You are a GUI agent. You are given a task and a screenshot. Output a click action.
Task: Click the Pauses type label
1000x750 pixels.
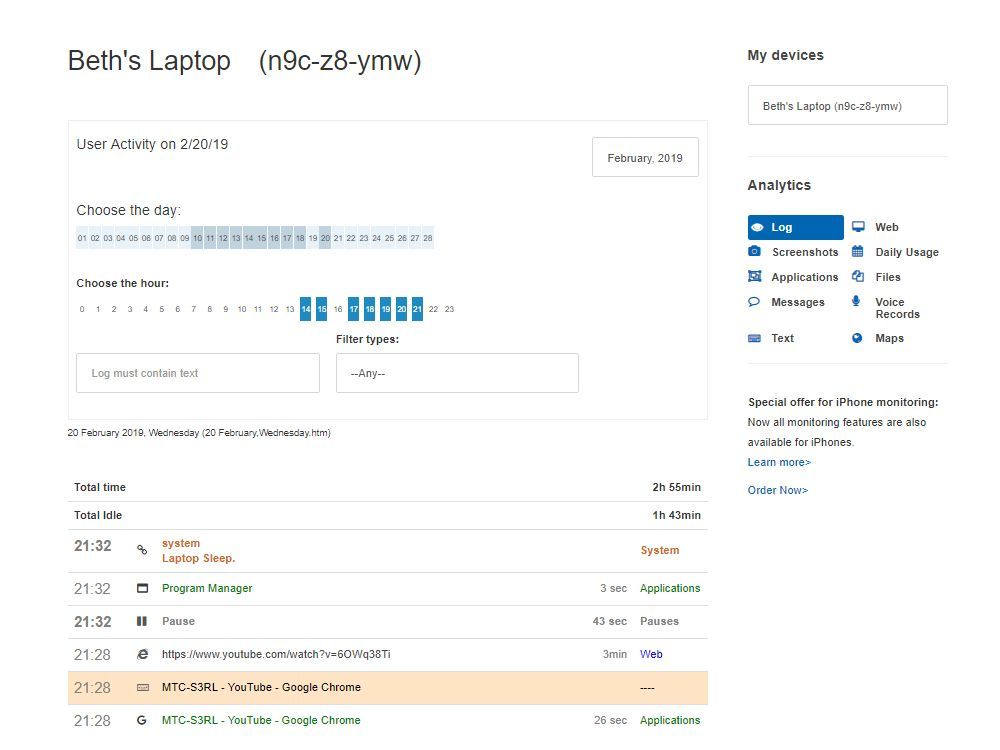(659, 621)
